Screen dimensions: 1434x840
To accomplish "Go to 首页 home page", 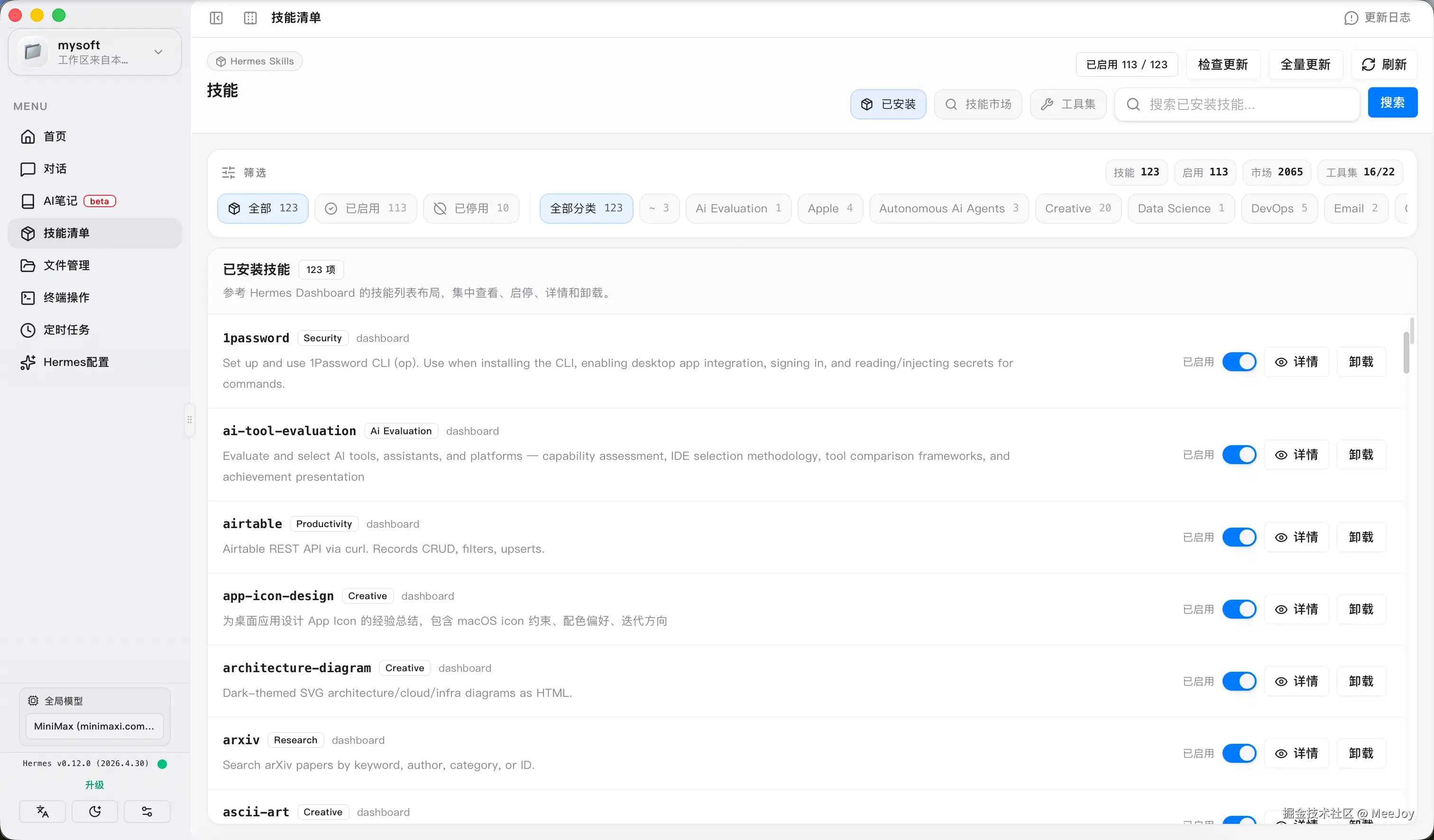I will pyautogui.click(x=94, y=137).
